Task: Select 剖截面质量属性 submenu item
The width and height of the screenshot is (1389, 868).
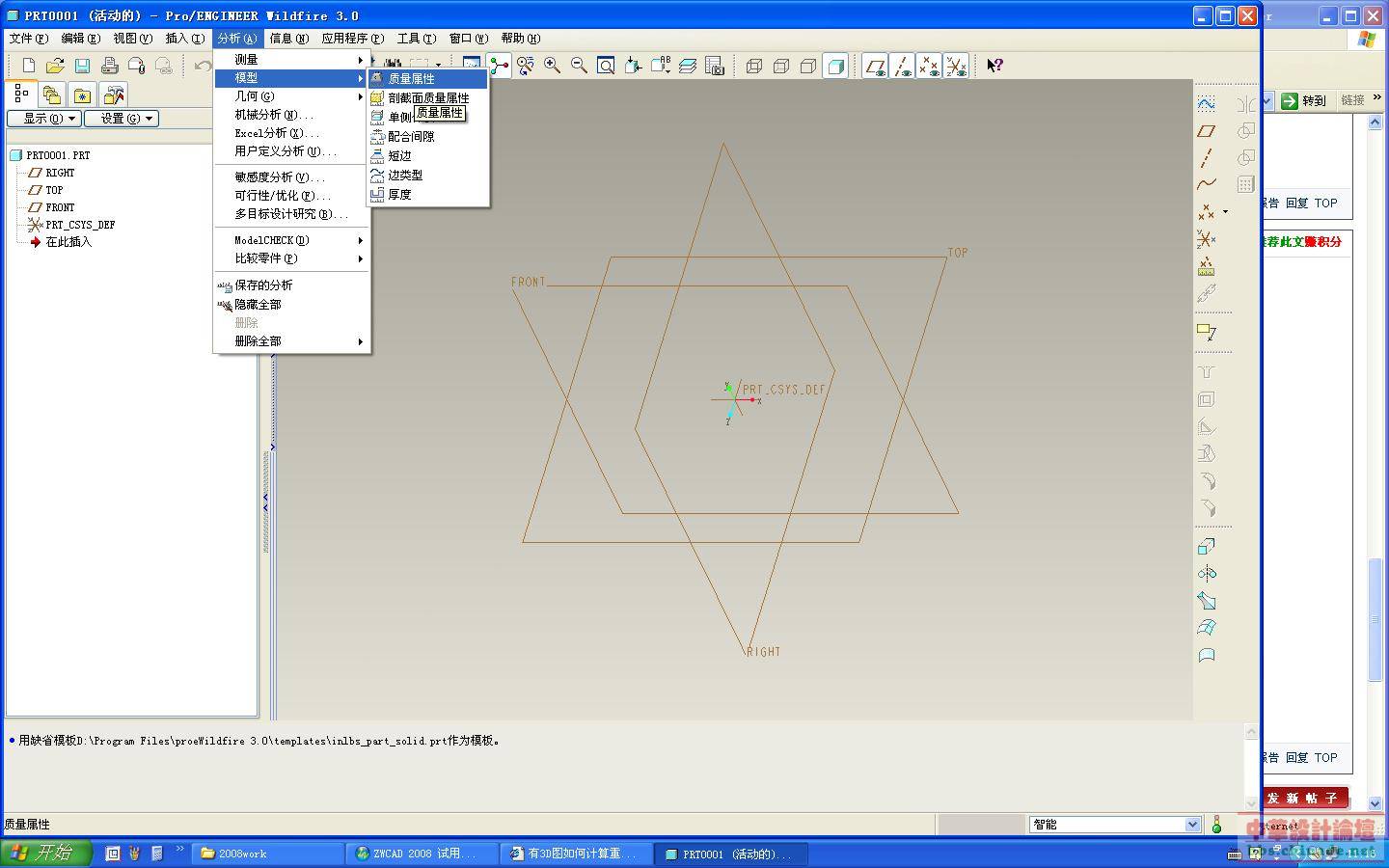Action: pyautogui.click(x=428, y=98)
